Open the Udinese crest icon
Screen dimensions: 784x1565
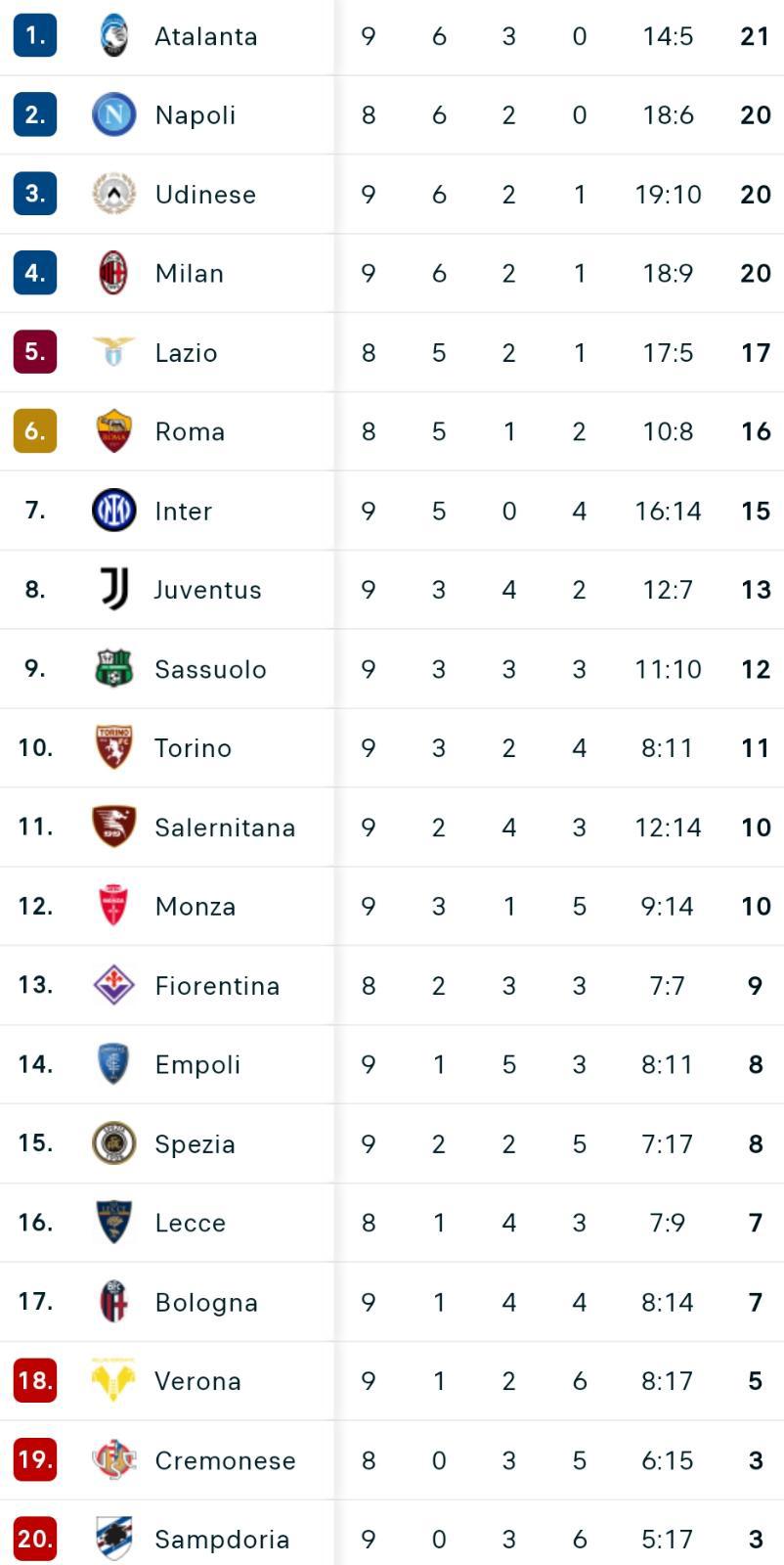(113, 194)
